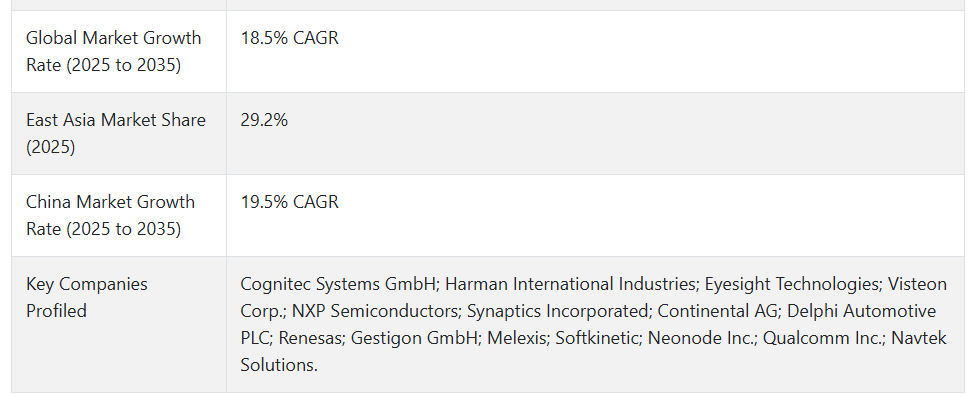Click the Key Companies Profiled label
976x395 pixels.
pos(87,297)
